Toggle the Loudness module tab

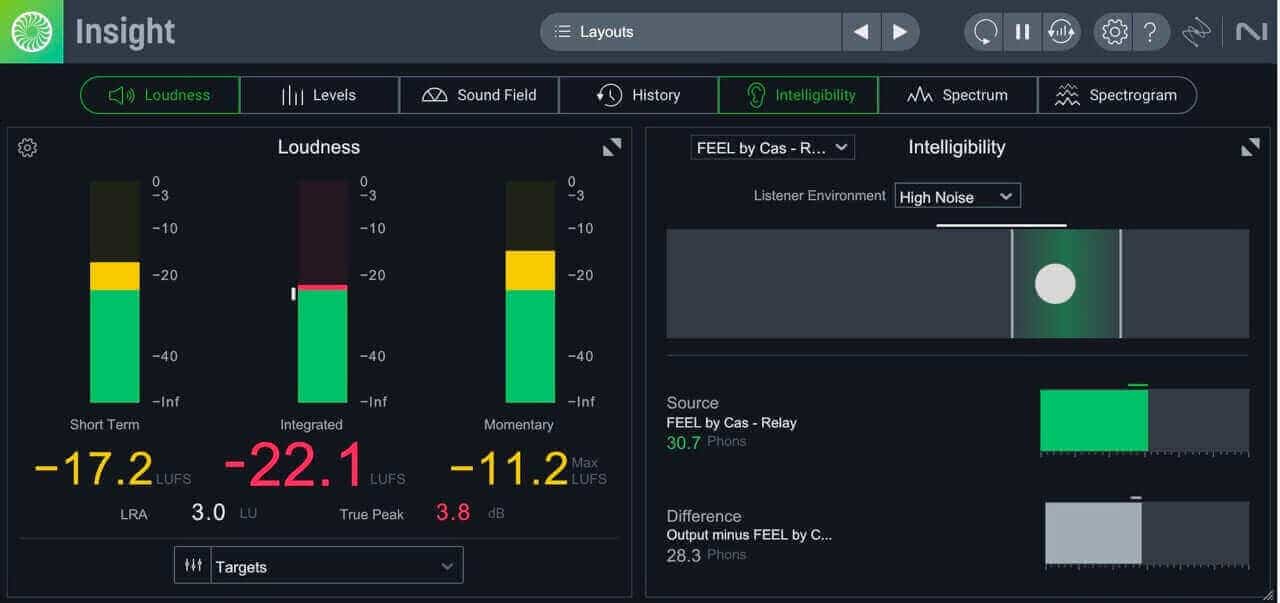pos(160,95)
